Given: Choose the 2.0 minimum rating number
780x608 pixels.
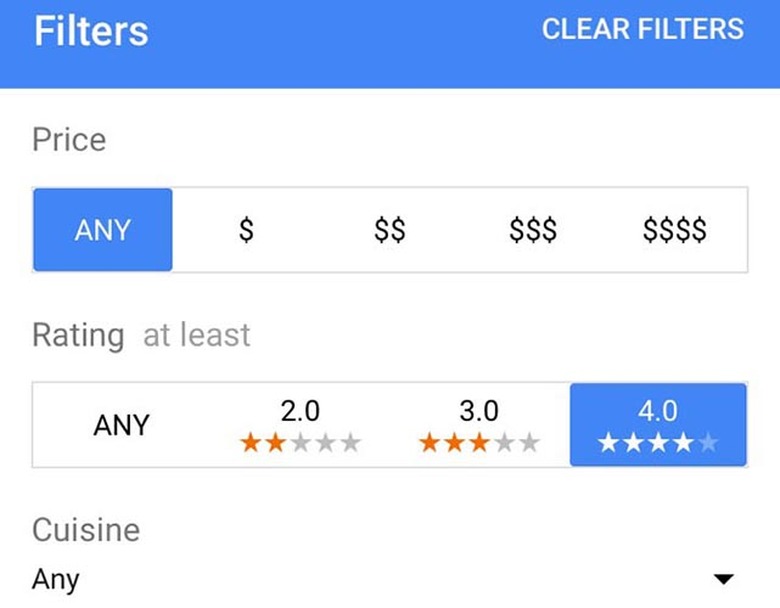Looking at the screenshot, I should 300,410.
